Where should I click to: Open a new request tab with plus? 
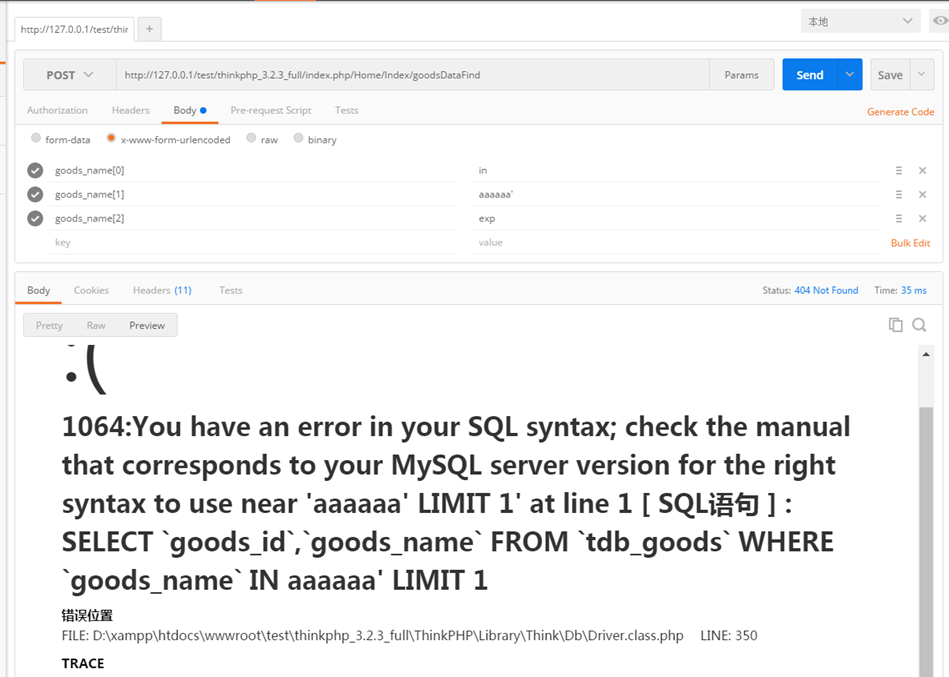click(x=149, y=29)
